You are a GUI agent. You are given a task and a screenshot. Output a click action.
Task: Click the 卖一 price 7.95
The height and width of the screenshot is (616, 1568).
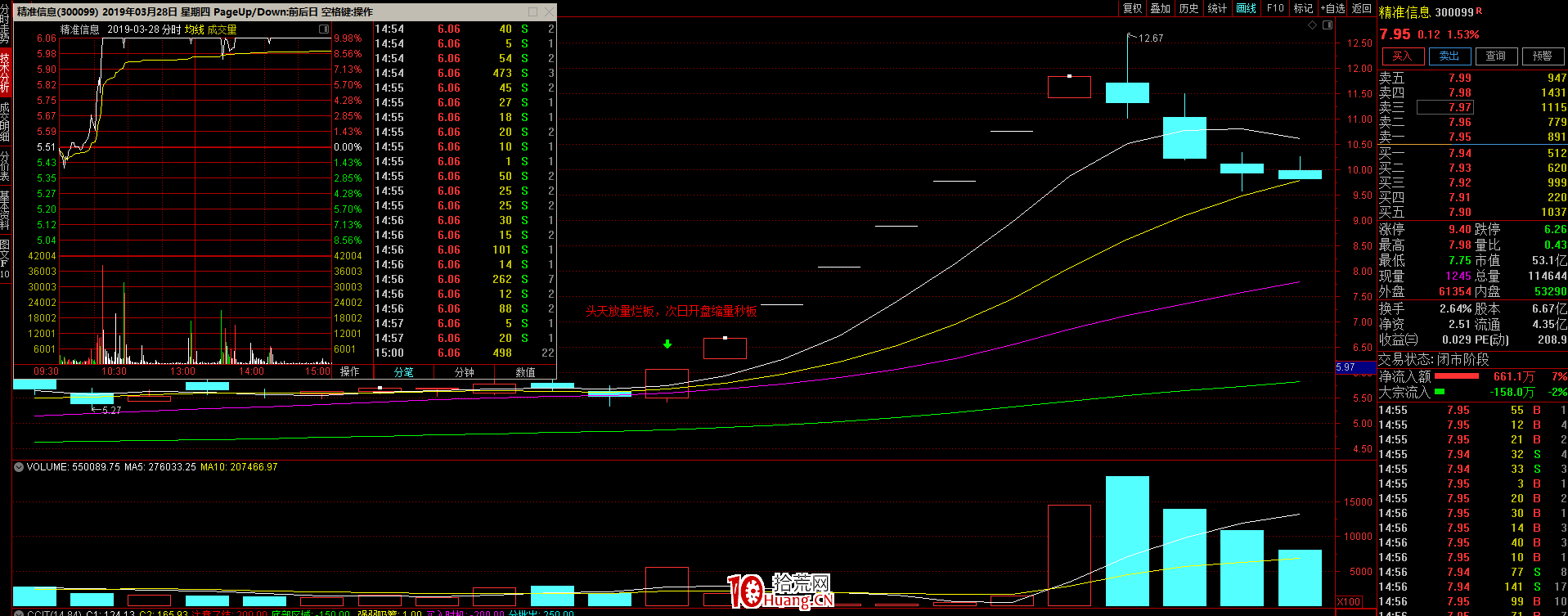pos(1460,137)
